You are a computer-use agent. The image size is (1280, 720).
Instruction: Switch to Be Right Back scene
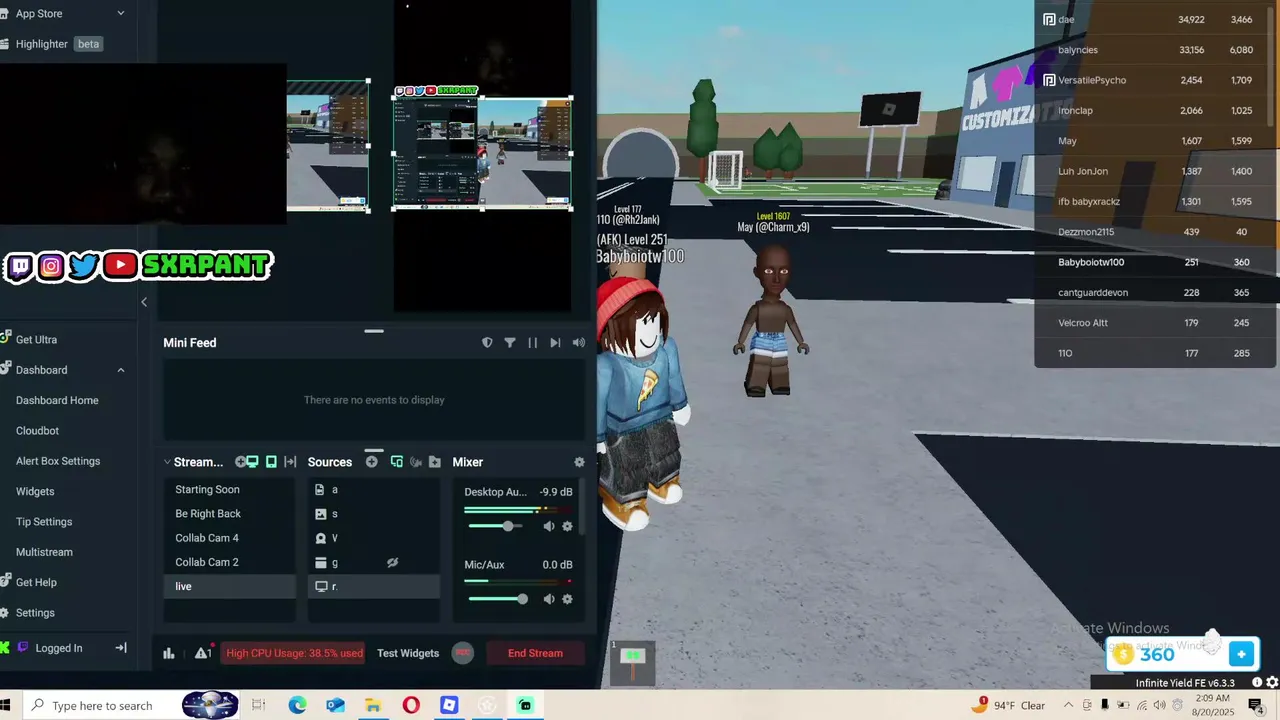(230, 514)
